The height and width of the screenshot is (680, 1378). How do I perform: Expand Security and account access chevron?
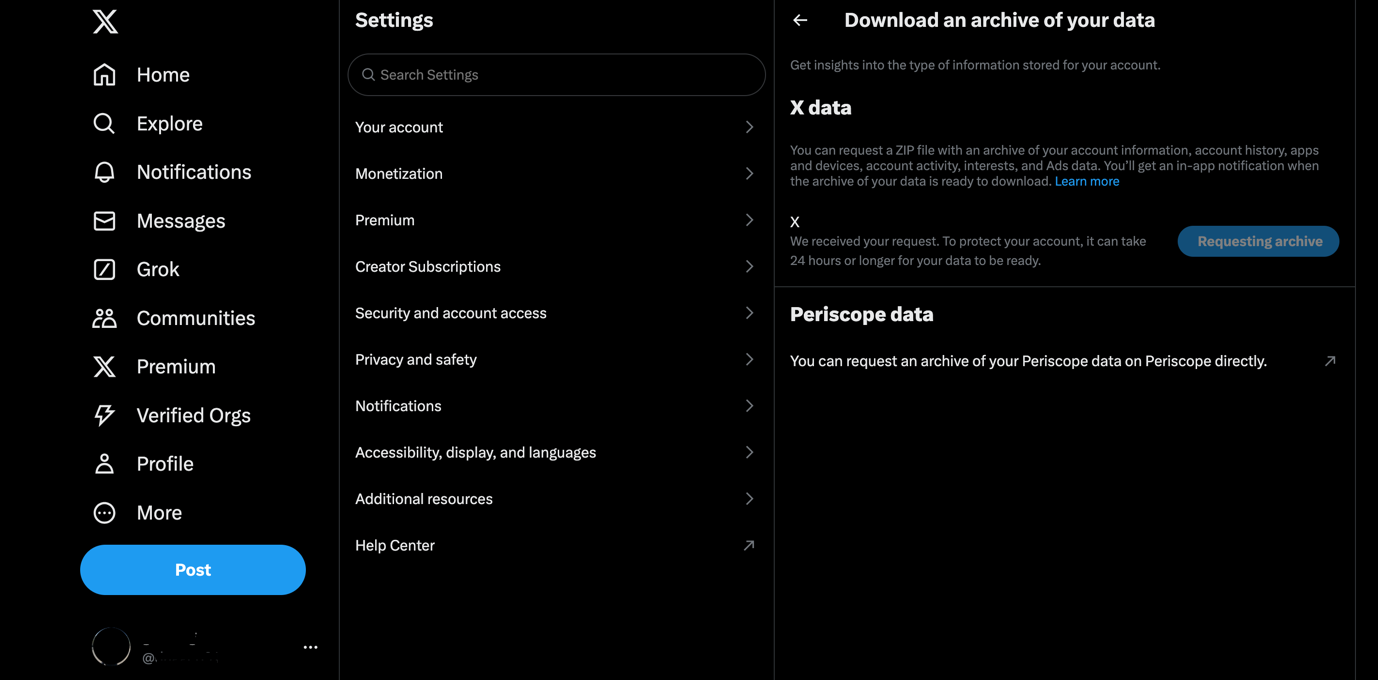[x=749, y=313]
